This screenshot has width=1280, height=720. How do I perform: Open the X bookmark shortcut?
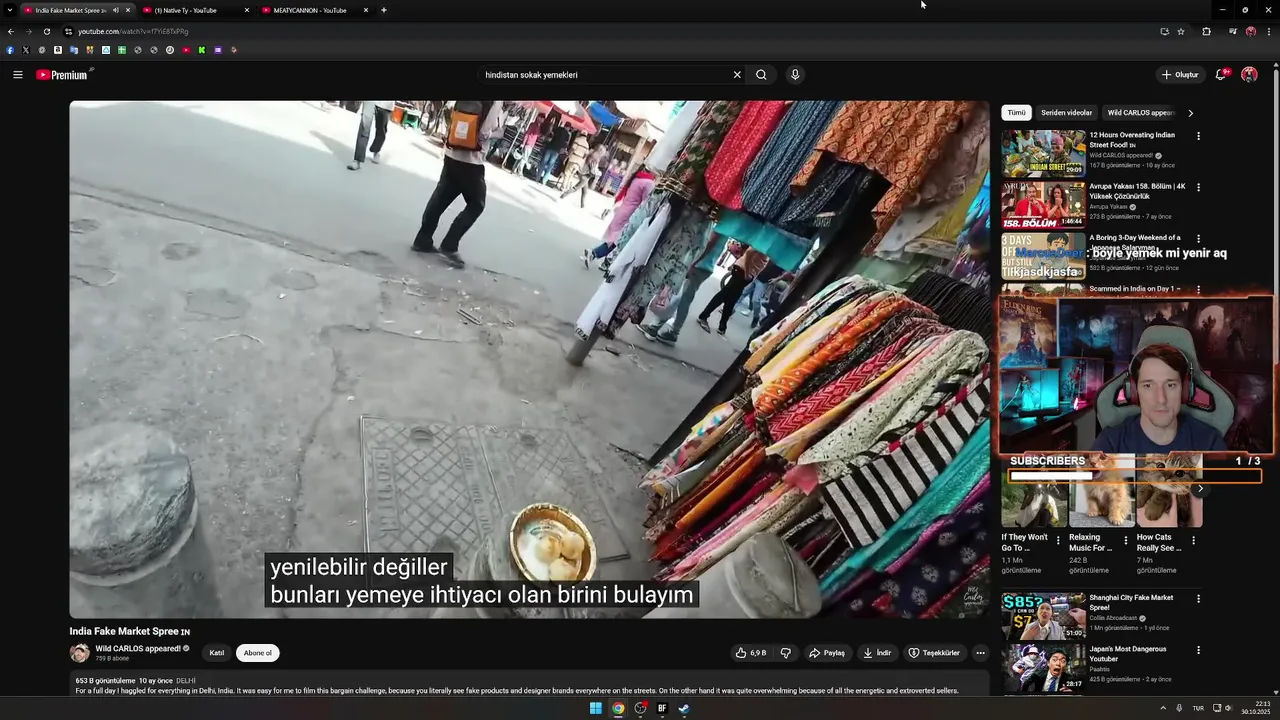[x=26, y=50]
